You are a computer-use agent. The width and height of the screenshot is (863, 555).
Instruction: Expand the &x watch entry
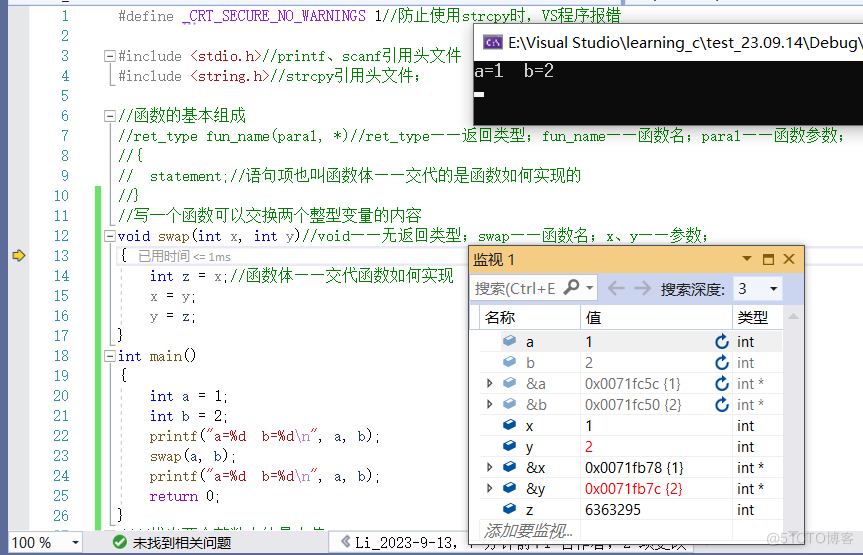tap(489, 467)
